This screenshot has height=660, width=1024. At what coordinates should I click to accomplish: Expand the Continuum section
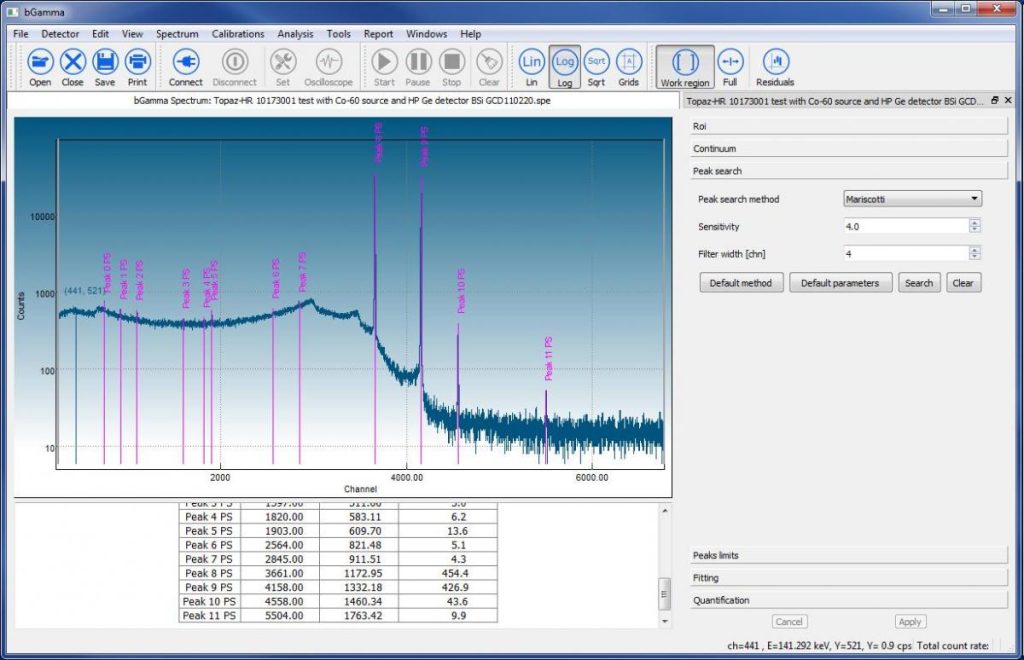(x=849, y=149)
